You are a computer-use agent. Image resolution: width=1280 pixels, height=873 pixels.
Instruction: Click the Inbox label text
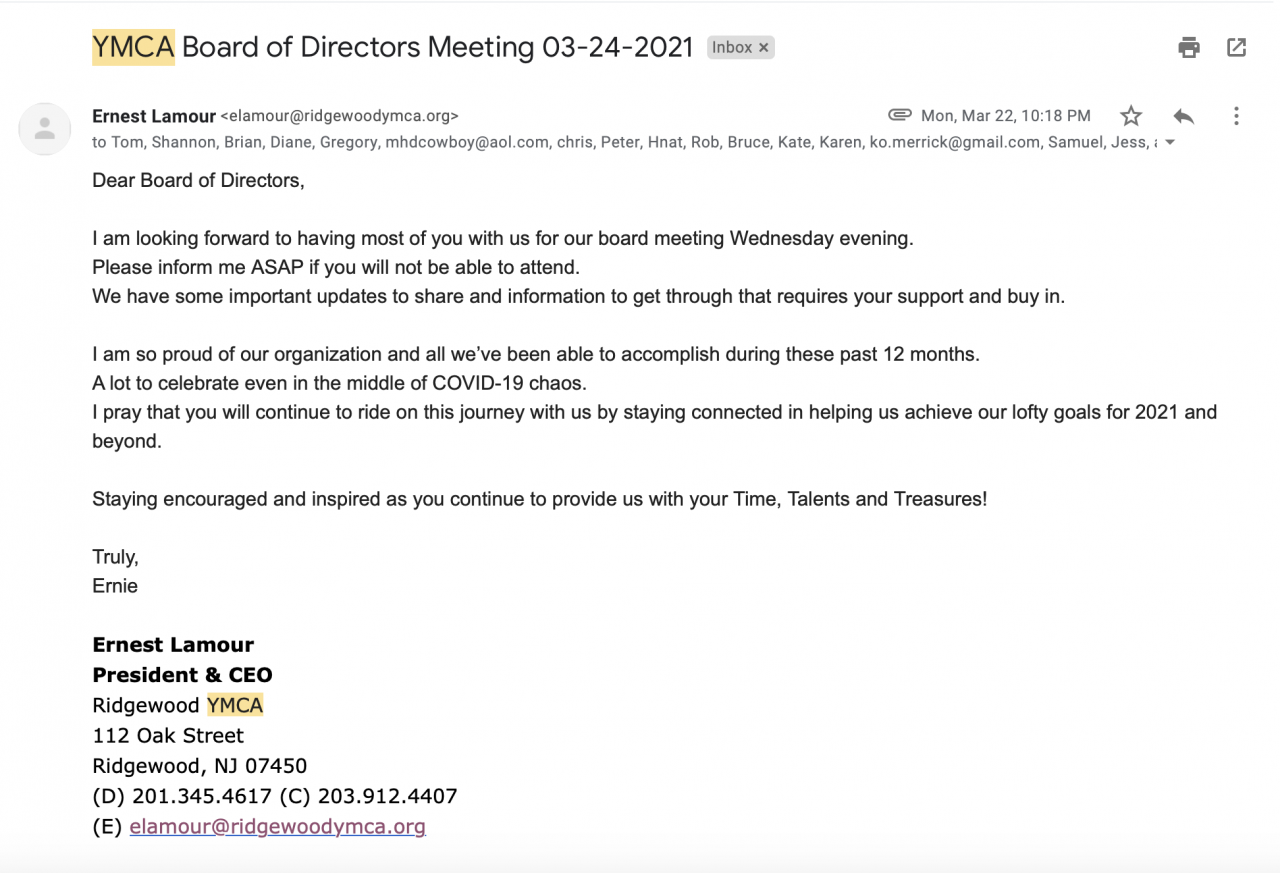(x=732, y=48)
